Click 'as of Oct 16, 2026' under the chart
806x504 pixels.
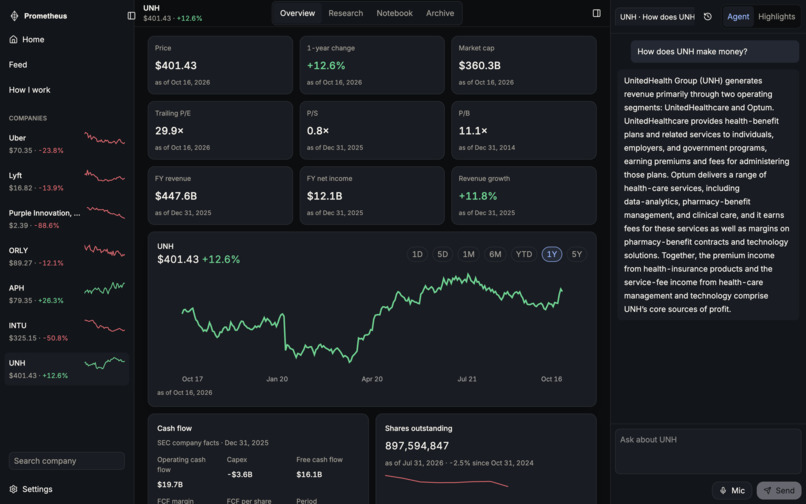185,392
